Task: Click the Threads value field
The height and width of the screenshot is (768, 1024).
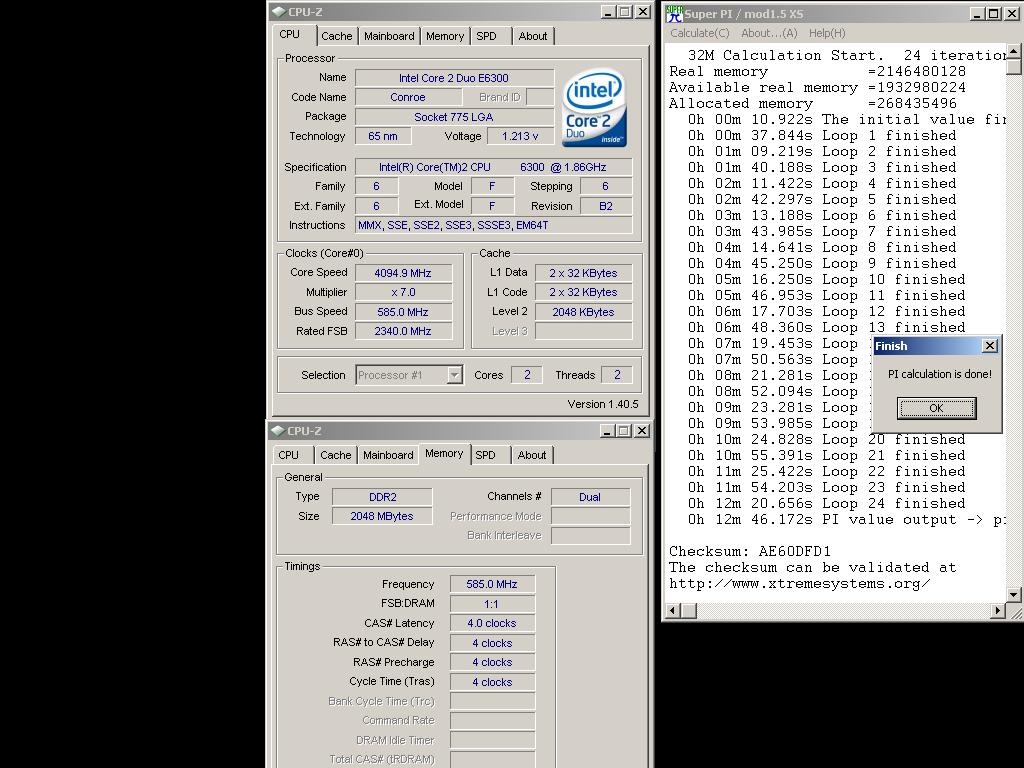Action: pyautogui.click(x=617, y=375)
